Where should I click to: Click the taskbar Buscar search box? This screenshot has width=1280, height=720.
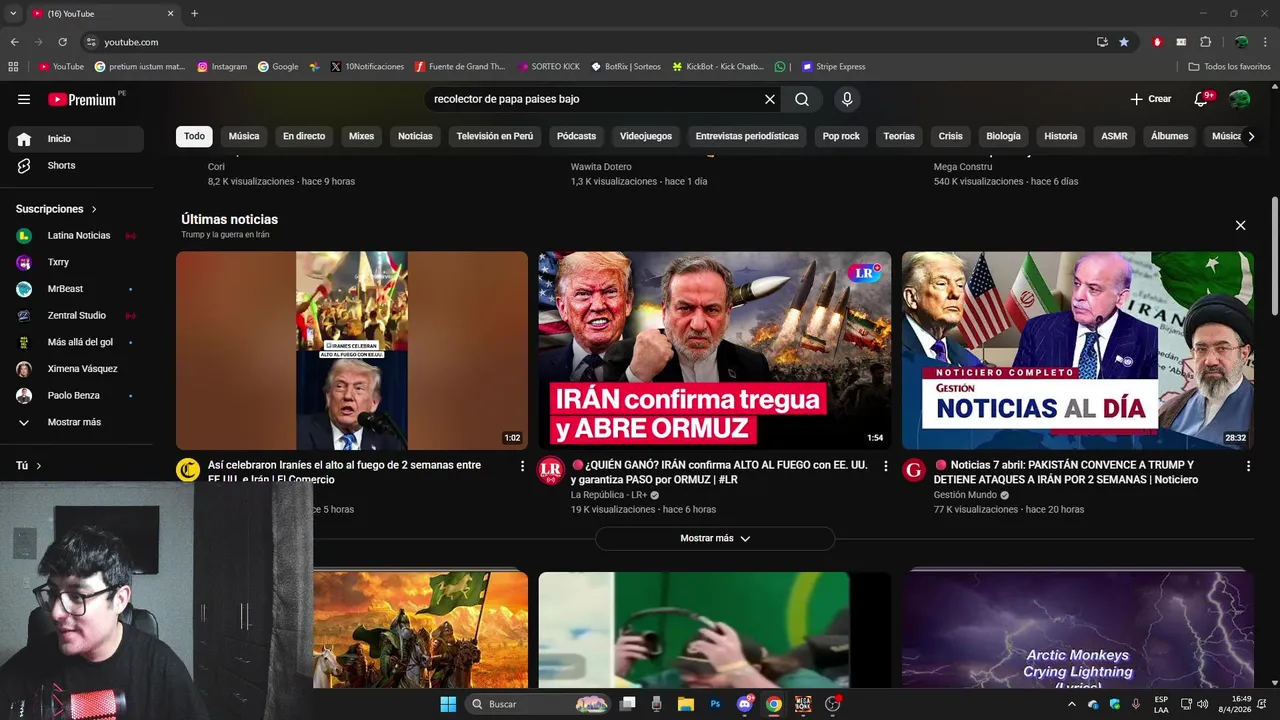540,704
